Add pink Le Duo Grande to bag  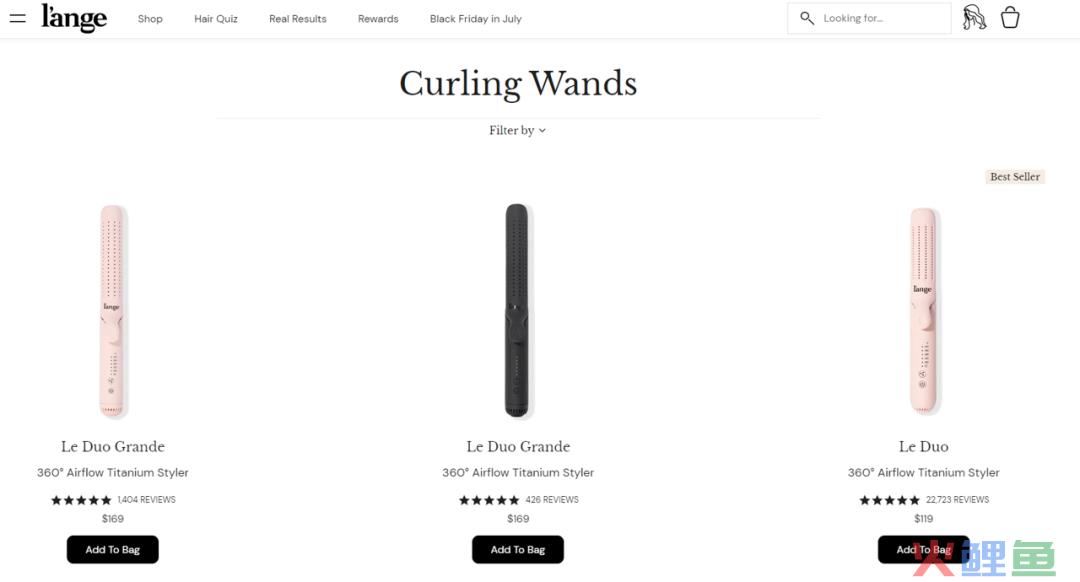[113, 550]
